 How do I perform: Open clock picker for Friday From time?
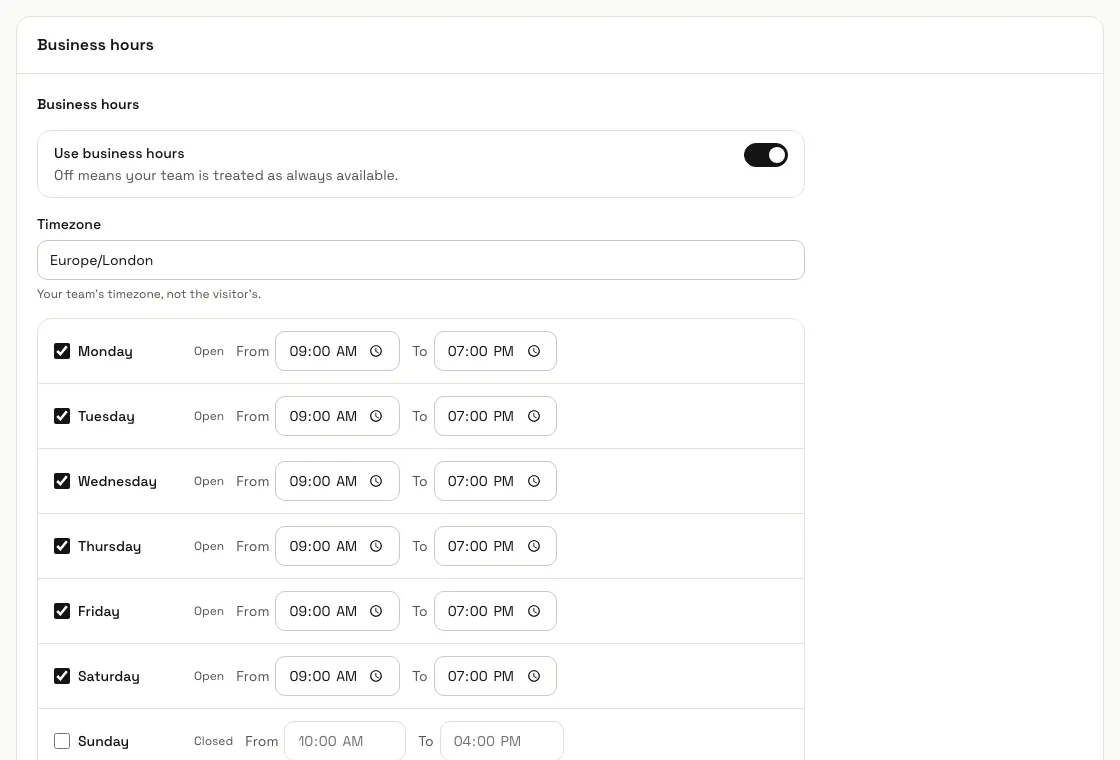[x=376, y=611]
